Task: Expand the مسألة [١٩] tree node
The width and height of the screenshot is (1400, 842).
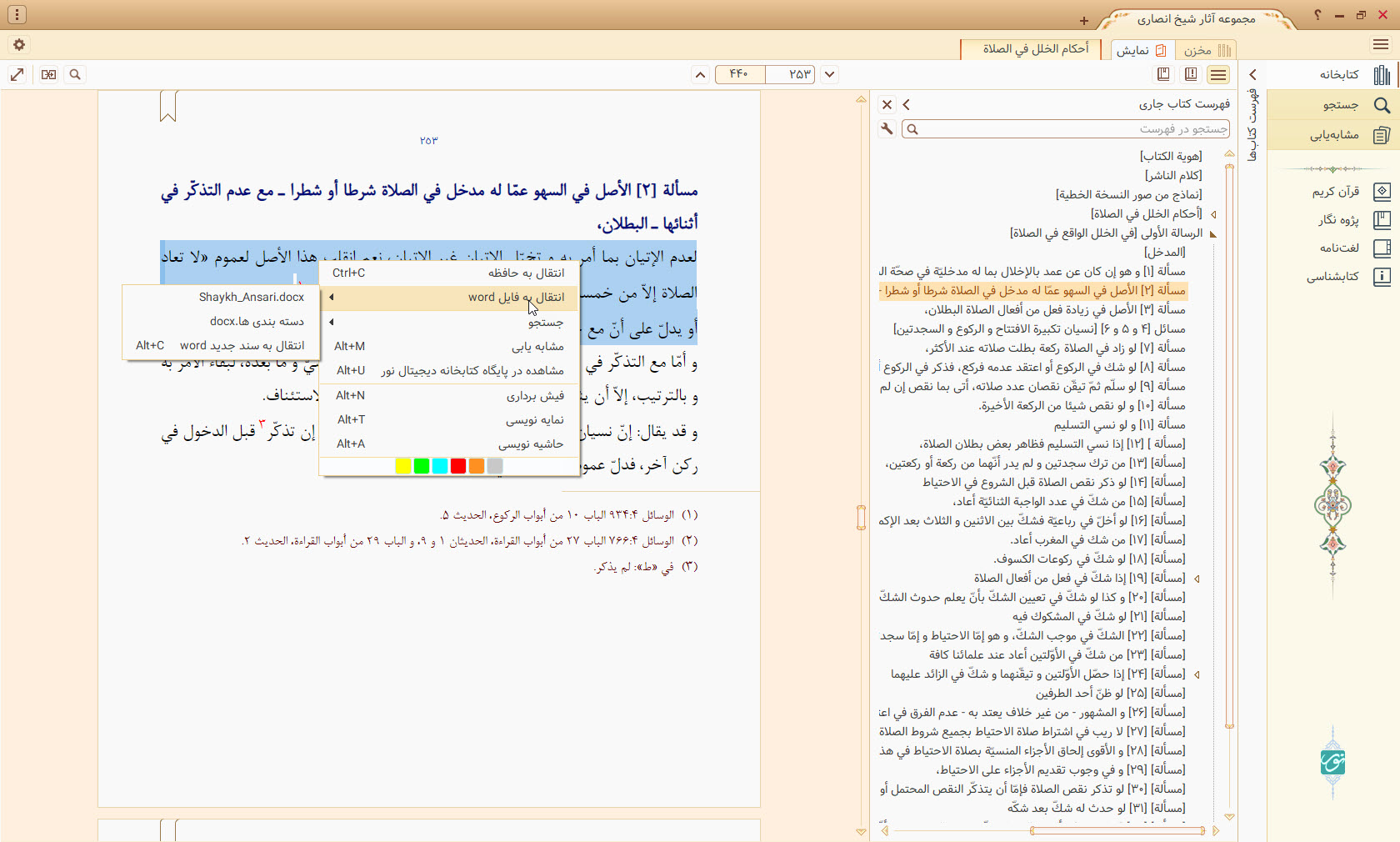Action: click(x=1197, y=579)
